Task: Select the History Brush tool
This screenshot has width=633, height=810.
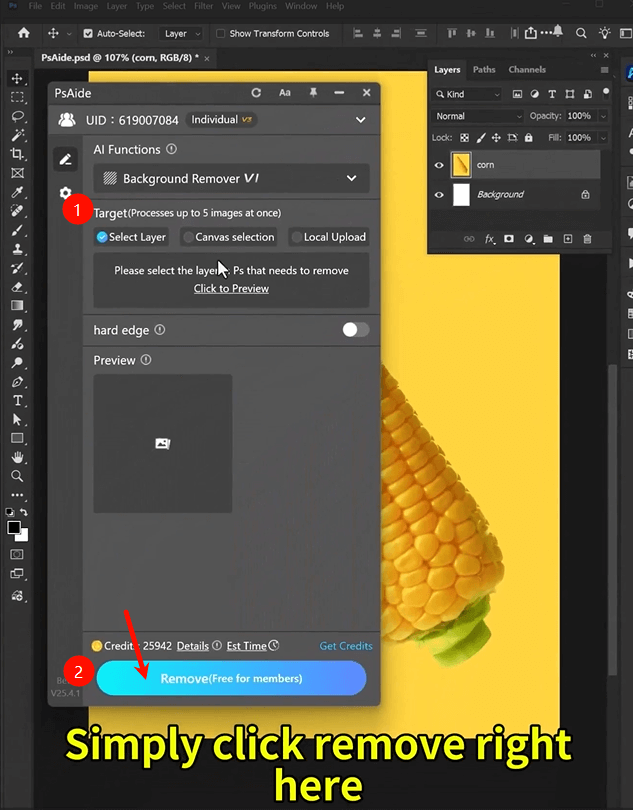Action: (17, 268)
